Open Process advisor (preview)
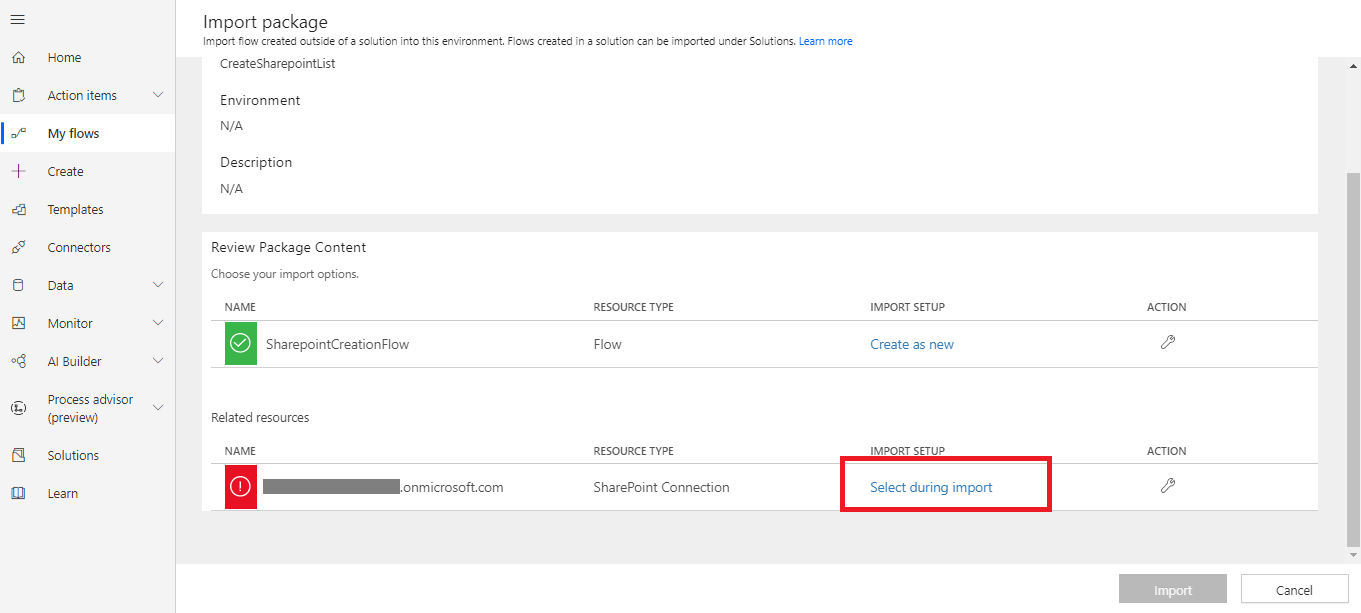This screenshot has height=613, width=1361. (88, 408)
